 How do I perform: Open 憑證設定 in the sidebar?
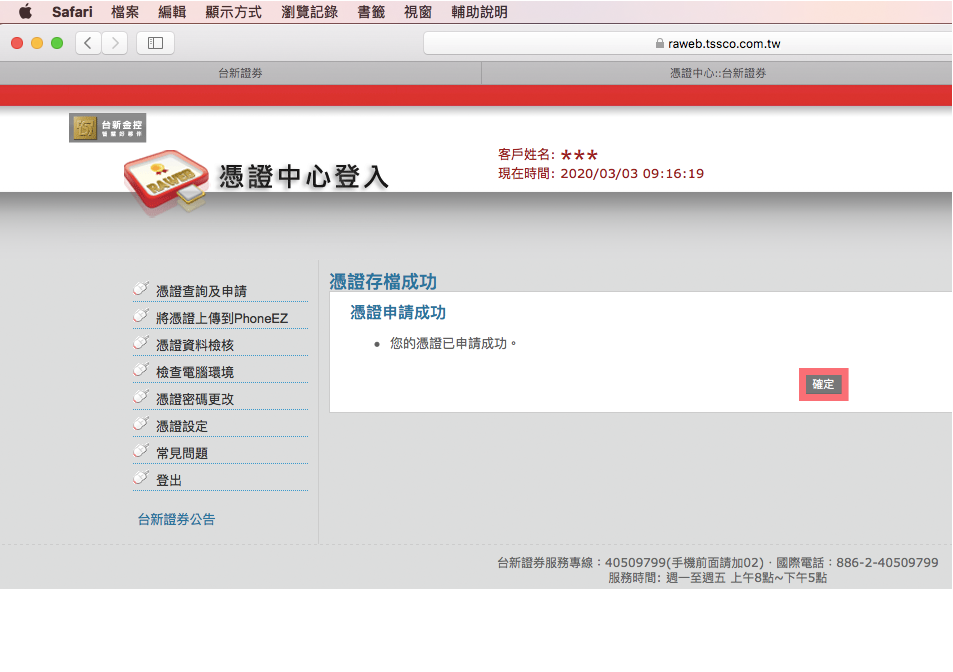(x=182, y=427)
